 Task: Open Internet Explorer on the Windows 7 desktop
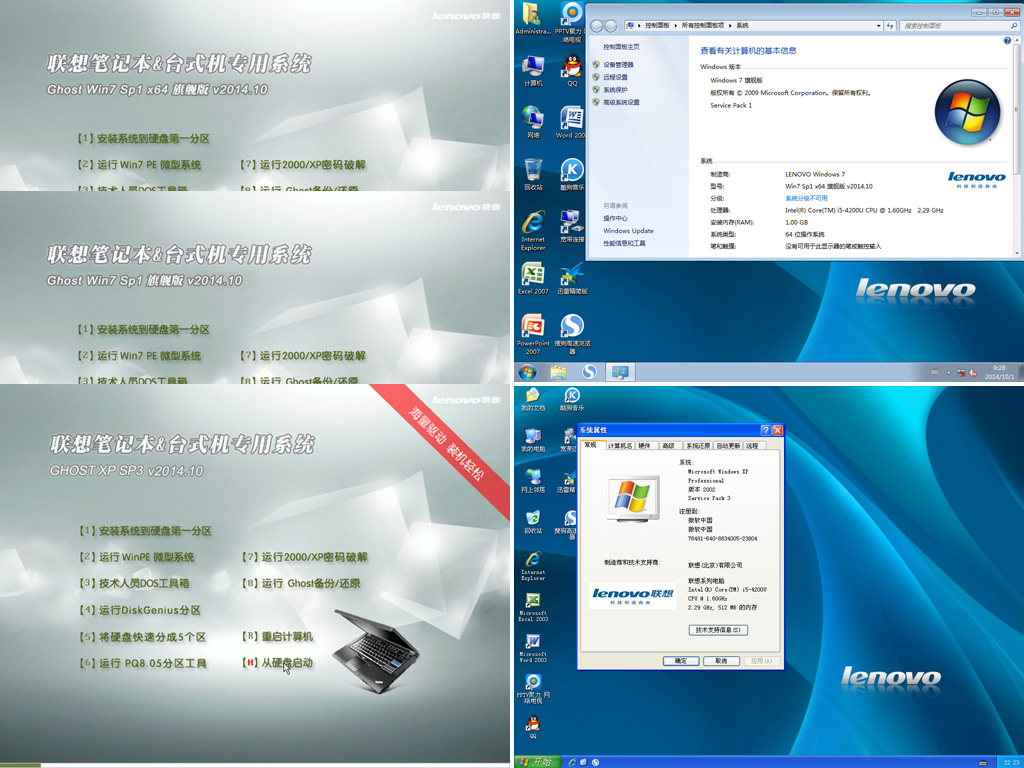click(533, 231)
